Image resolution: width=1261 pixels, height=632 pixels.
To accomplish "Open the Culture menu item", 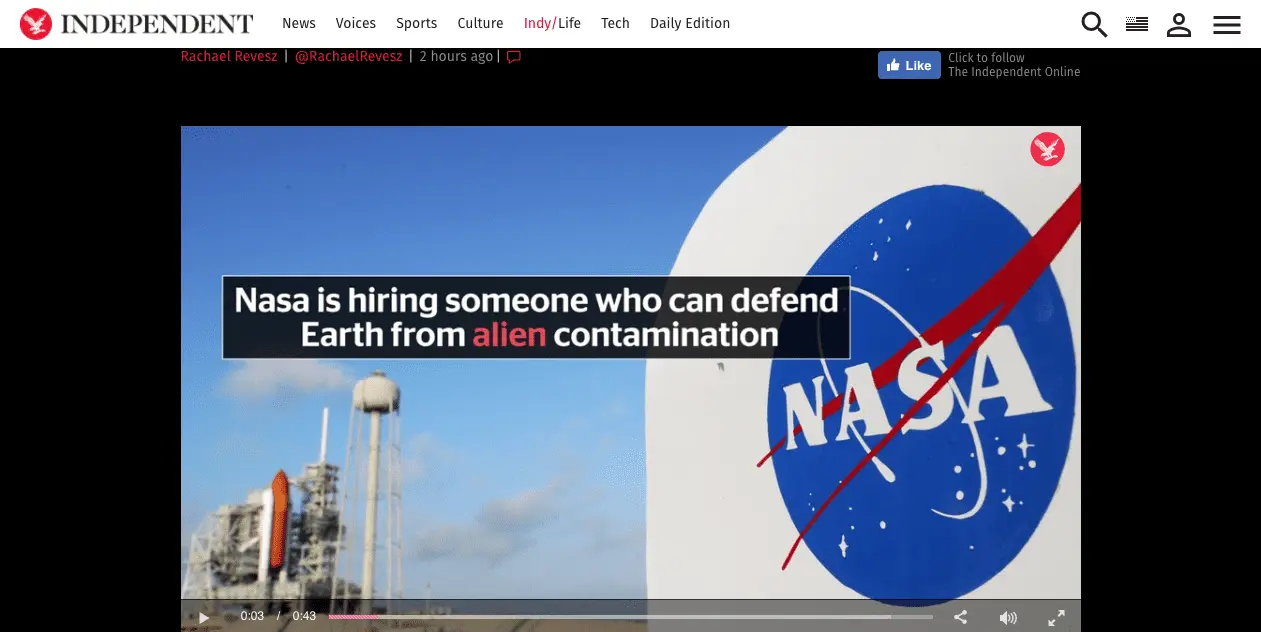I will (x=480, y=23).
